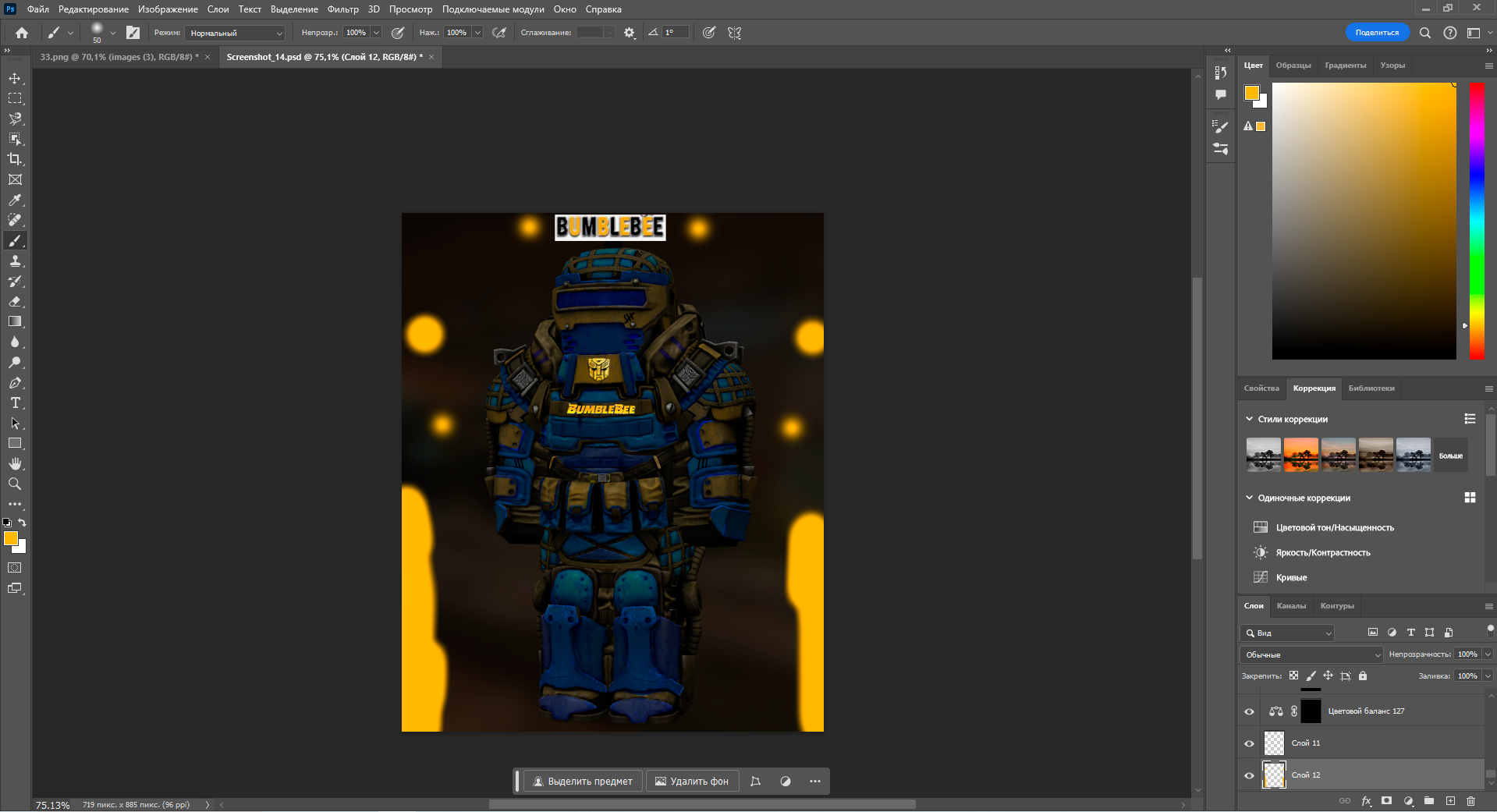Select the Clone Stamp tool
The height and width of the screenshot is (812, 1497).
(15, 261)
